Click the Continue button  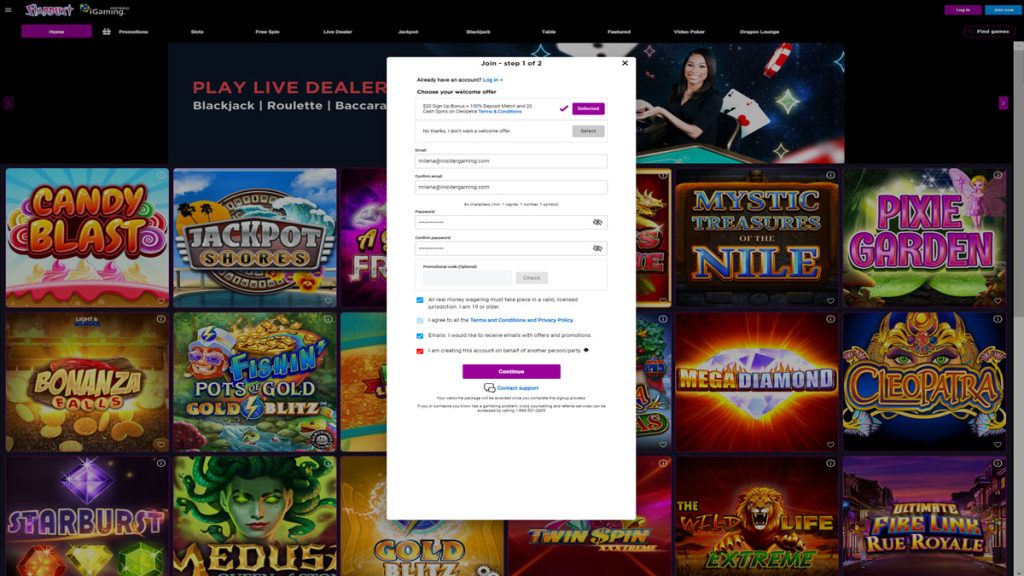[x=511, y=372]
